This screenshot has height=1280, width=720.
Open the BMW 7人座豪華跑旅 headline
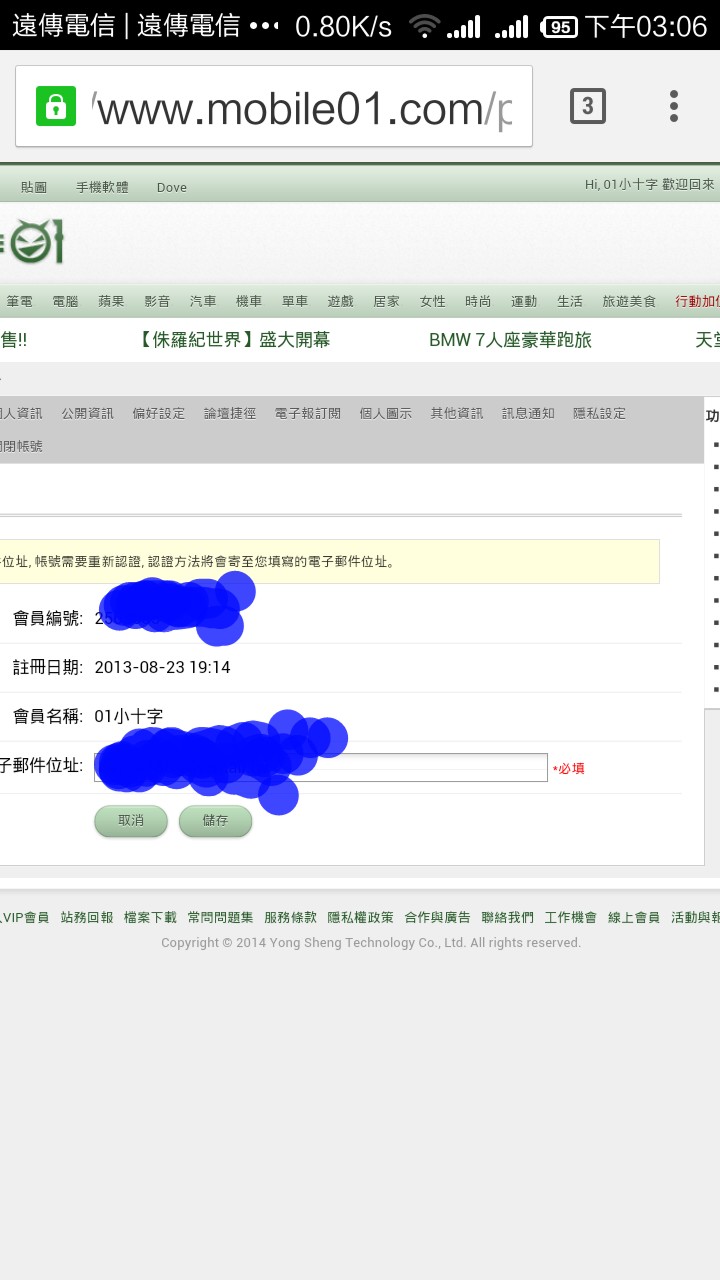click(x=510, y=340)
